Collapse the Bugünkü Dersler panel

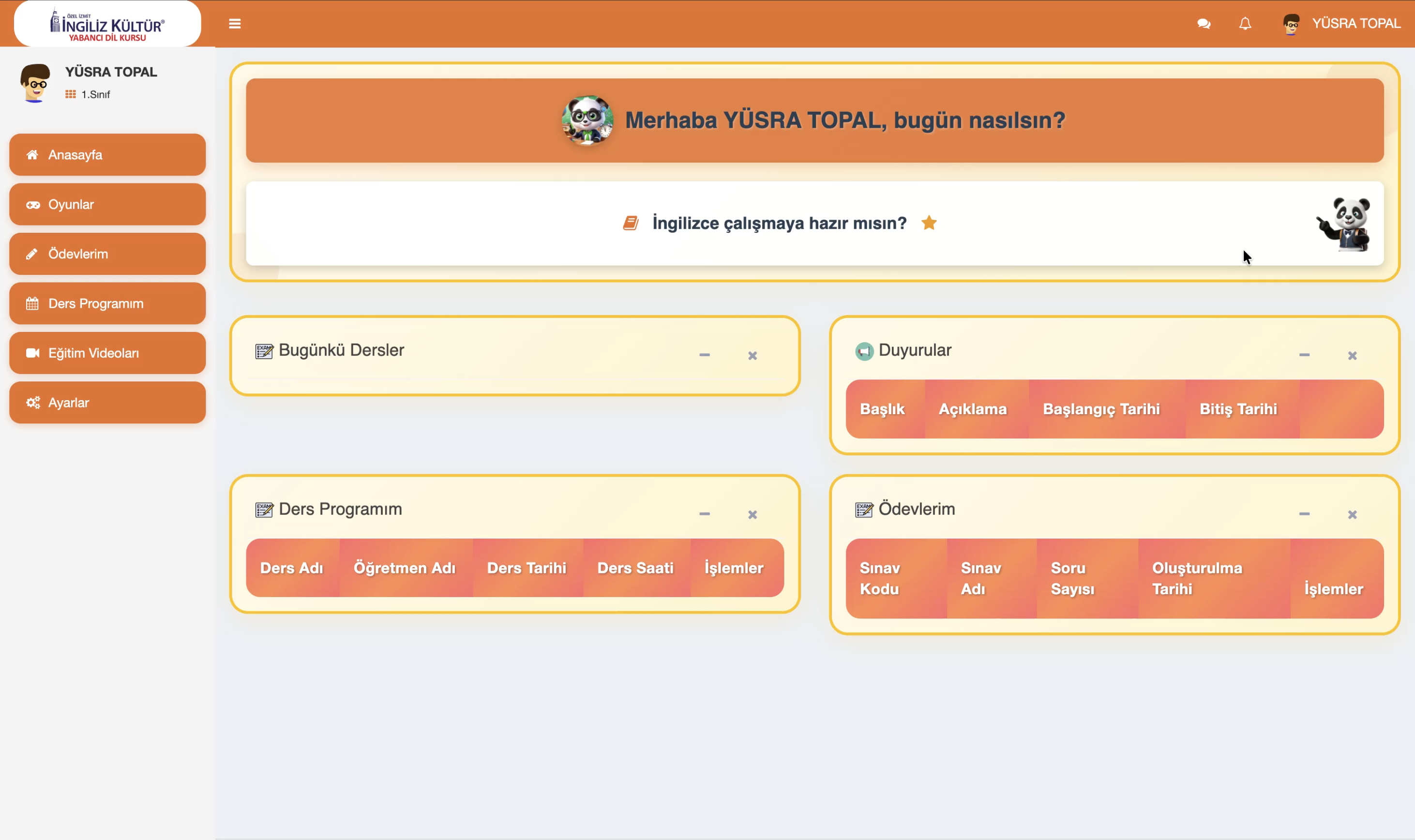705,356
